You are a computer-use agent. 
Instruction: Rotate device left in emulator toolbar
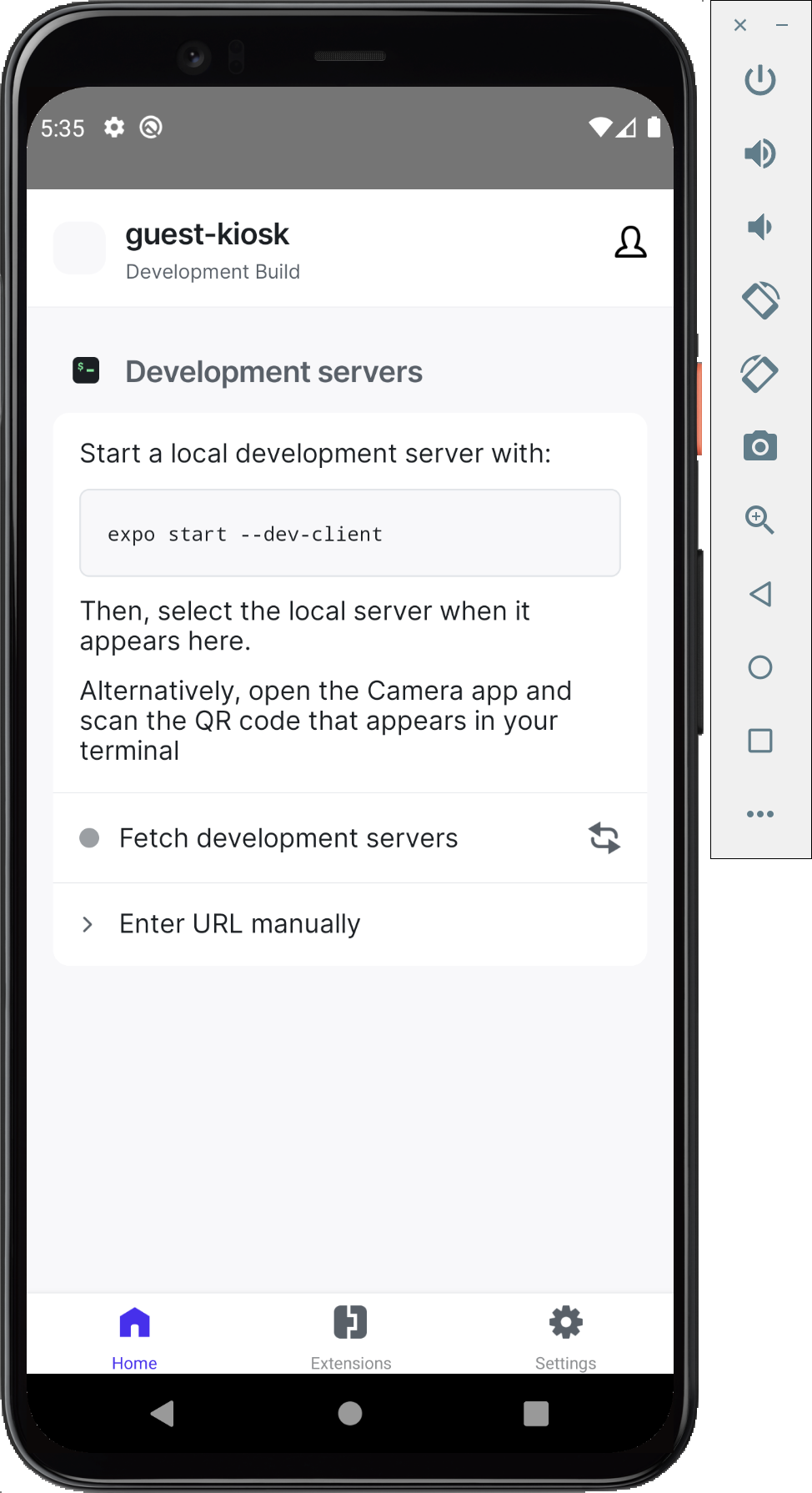[760, 300]
